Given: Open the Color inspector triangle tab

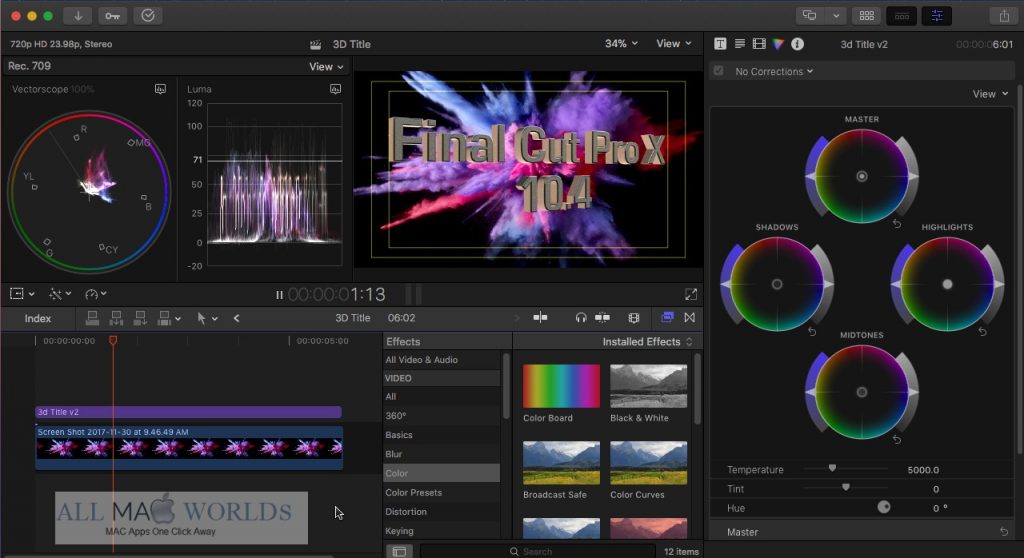Looking at the screenshot, I should 778,44.
